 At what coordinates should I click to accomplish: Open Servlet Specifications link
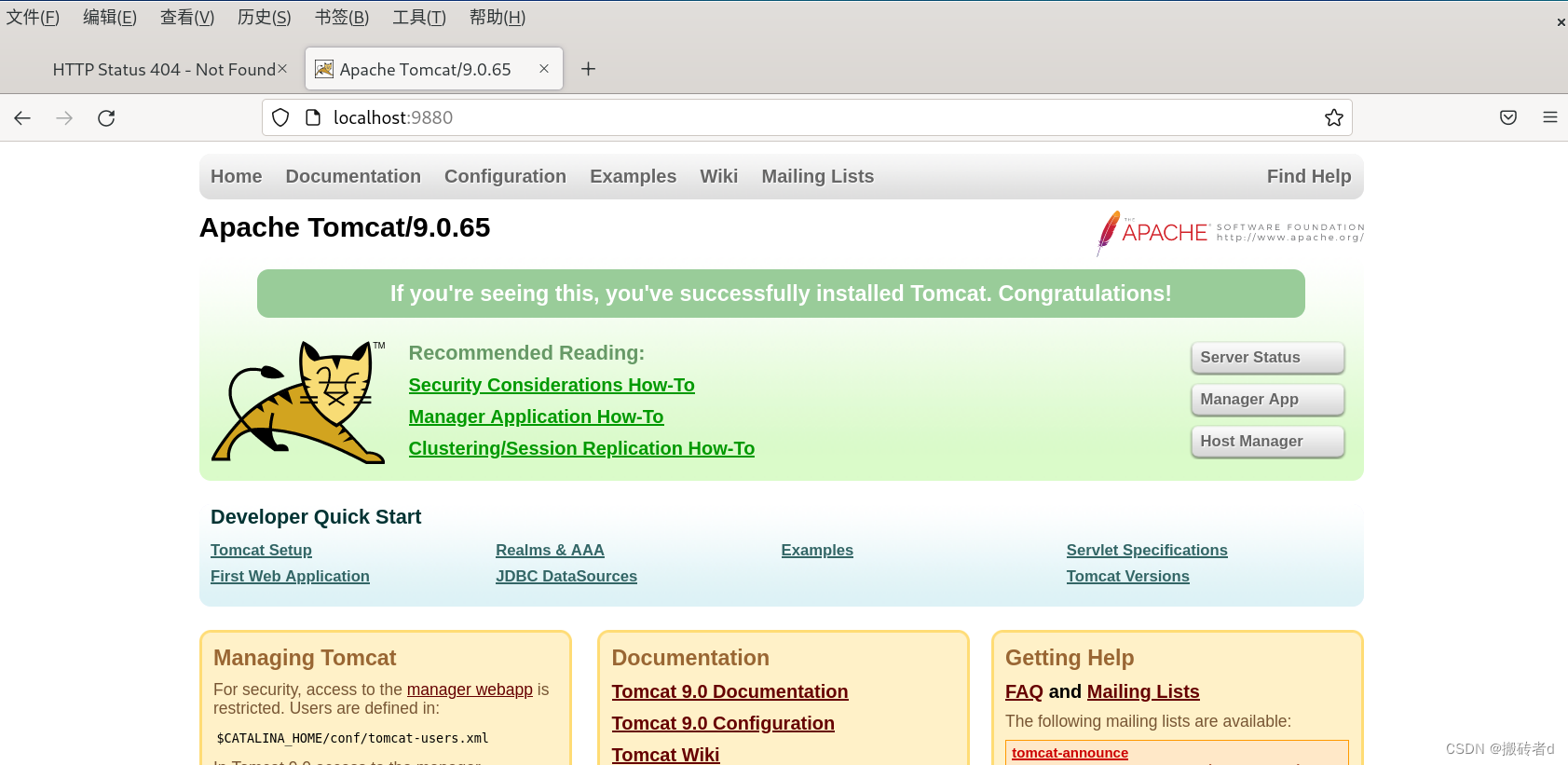1147,550
